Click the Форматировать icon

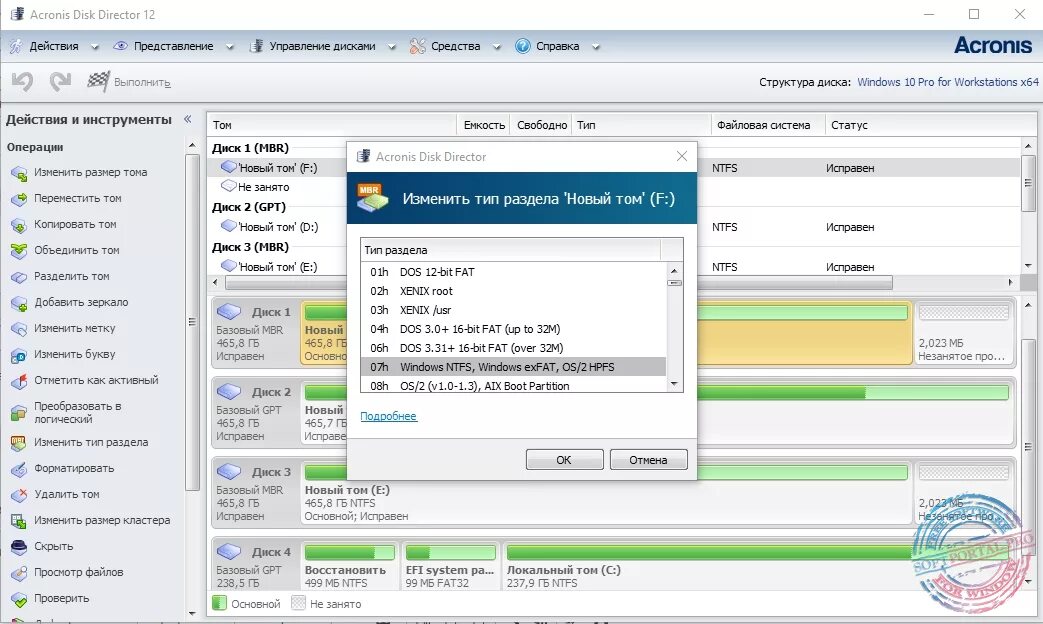point(19,469)
